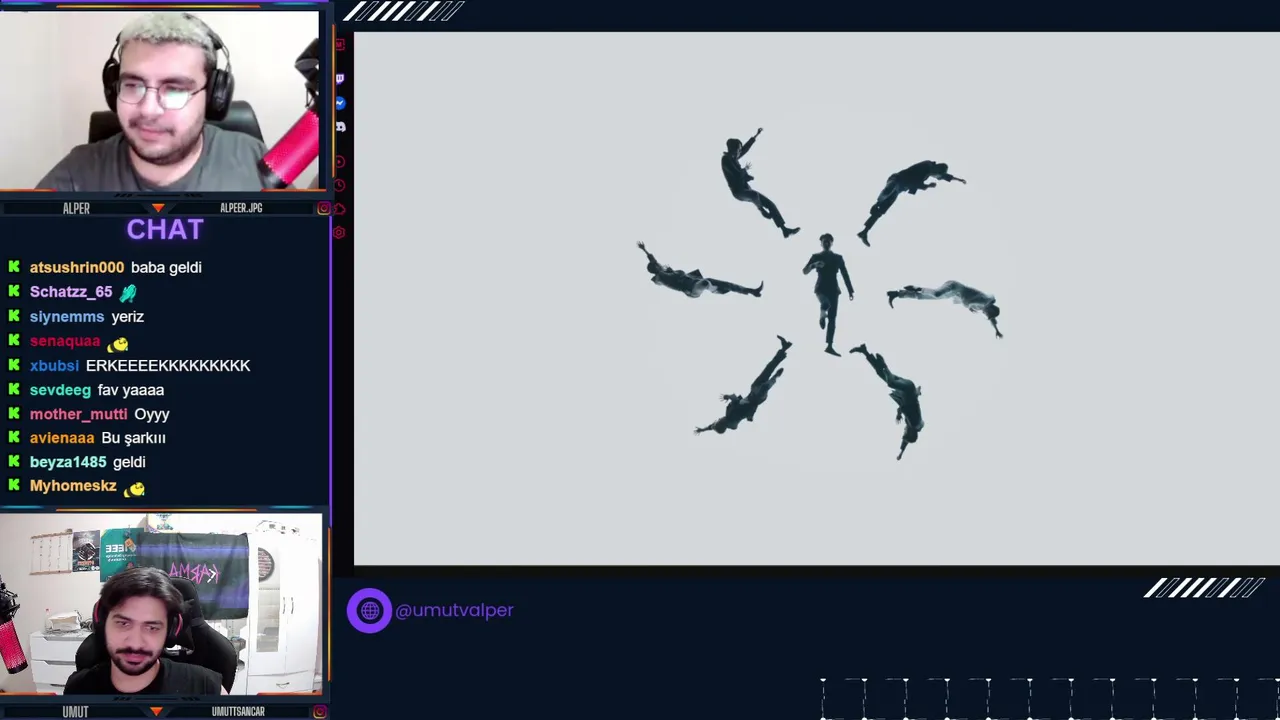Click username atsushrin000 in chat
Screen dimensions: 1280x720
point(77,267)
